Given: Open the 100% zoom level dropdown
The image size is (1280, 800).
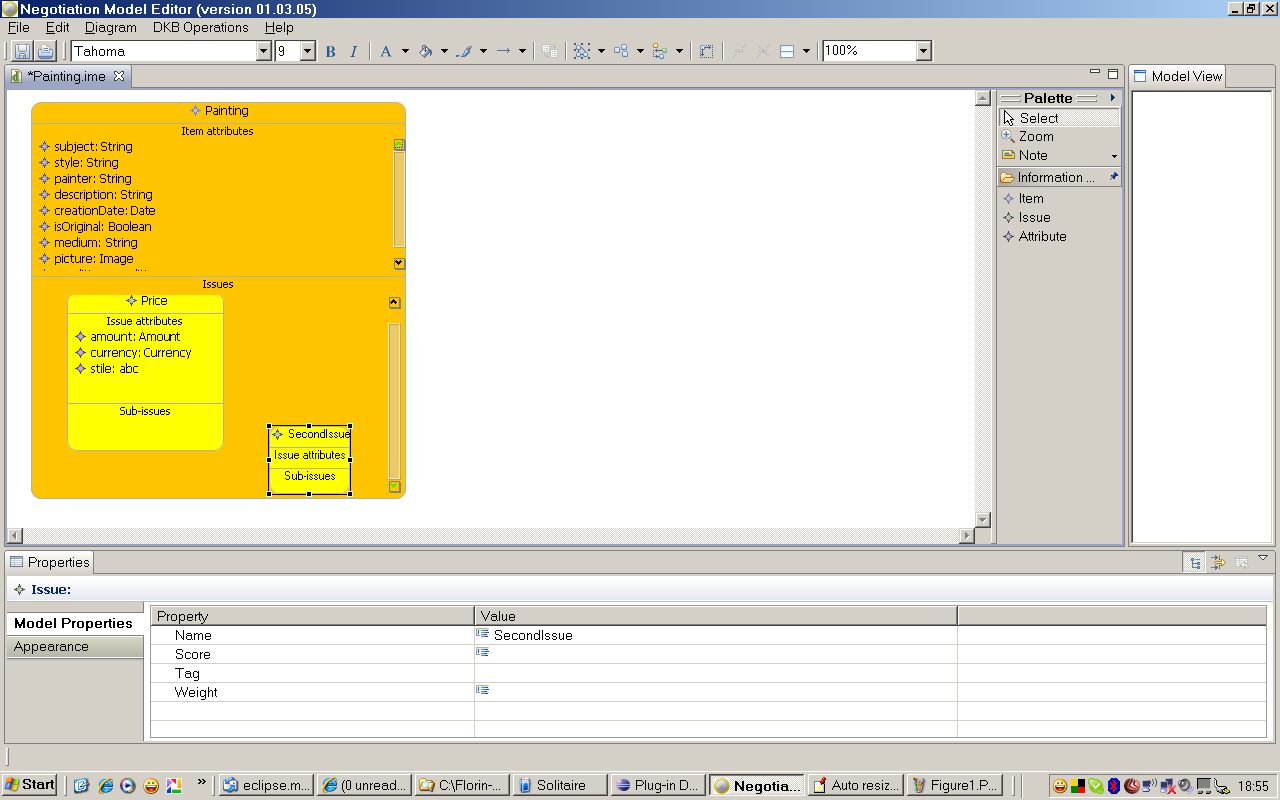Looking at the screenshot, I should click(923, 51).
